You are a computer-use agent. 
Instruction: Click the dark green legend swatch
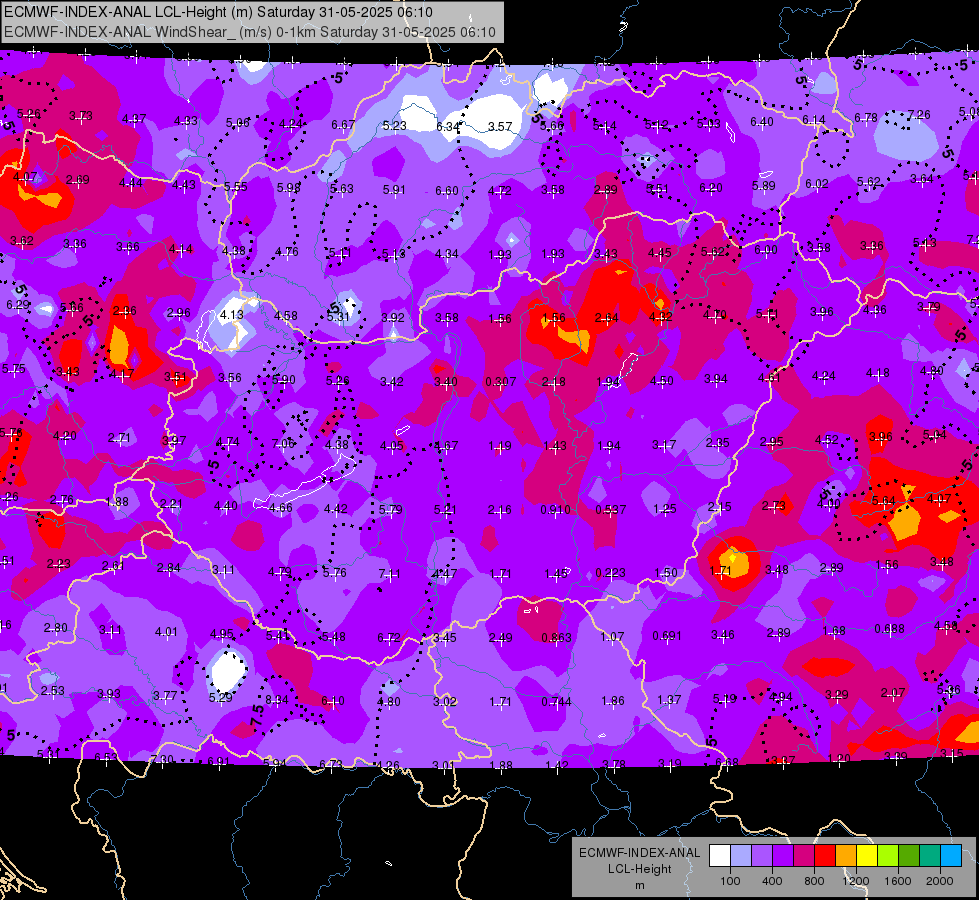(909, 856)
